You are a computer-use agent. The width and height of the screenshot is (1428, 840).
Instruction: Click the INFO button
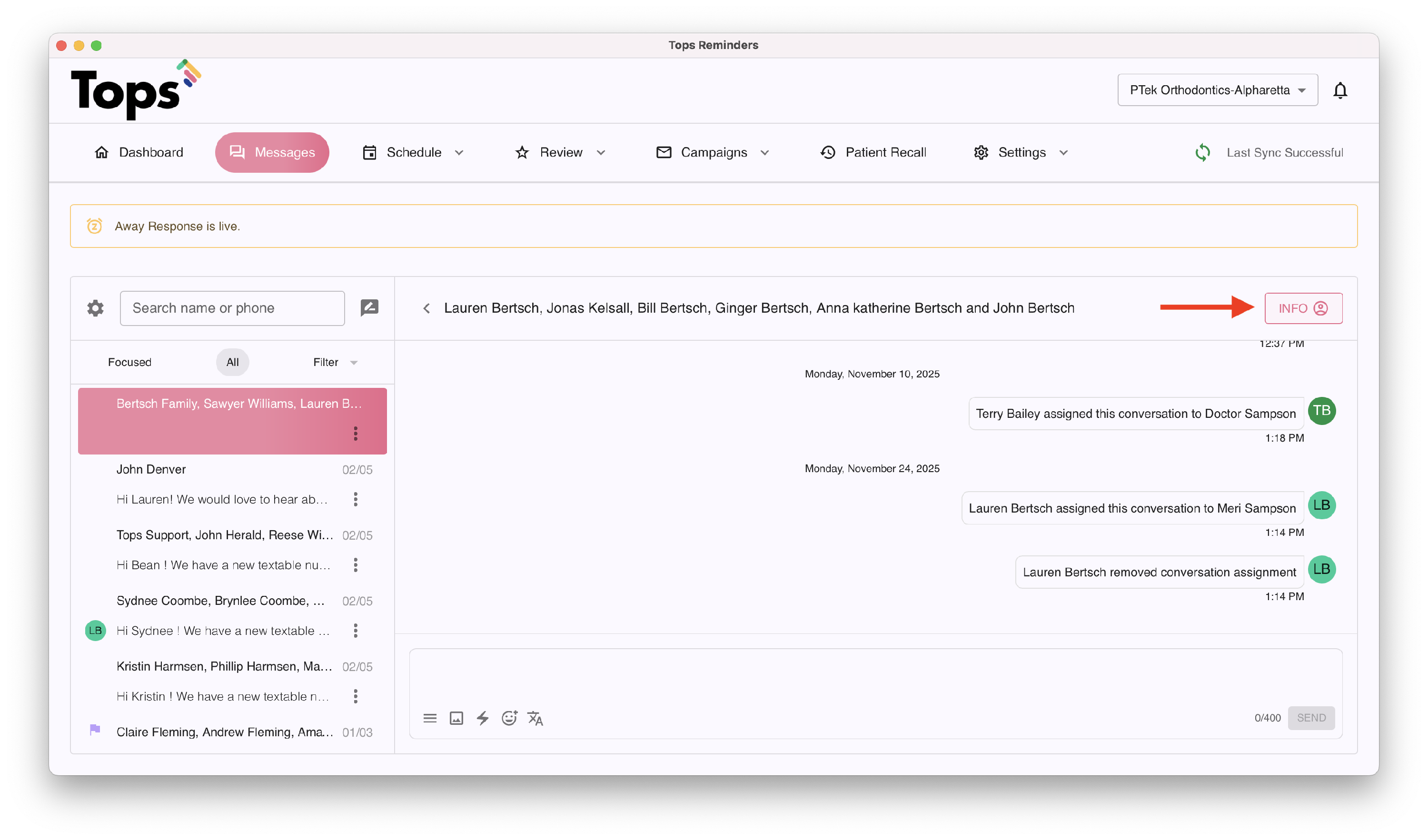coord(1303,308)
